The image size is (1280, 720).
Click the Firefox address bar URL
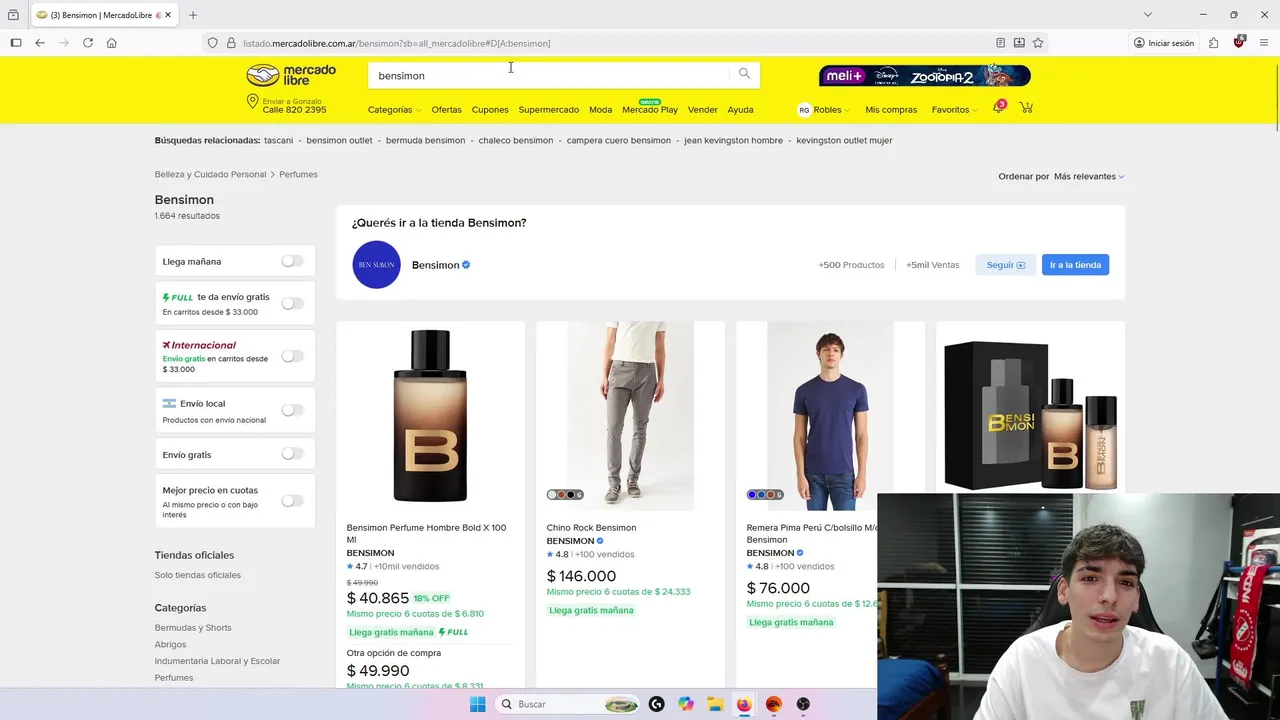coord(397,43)
